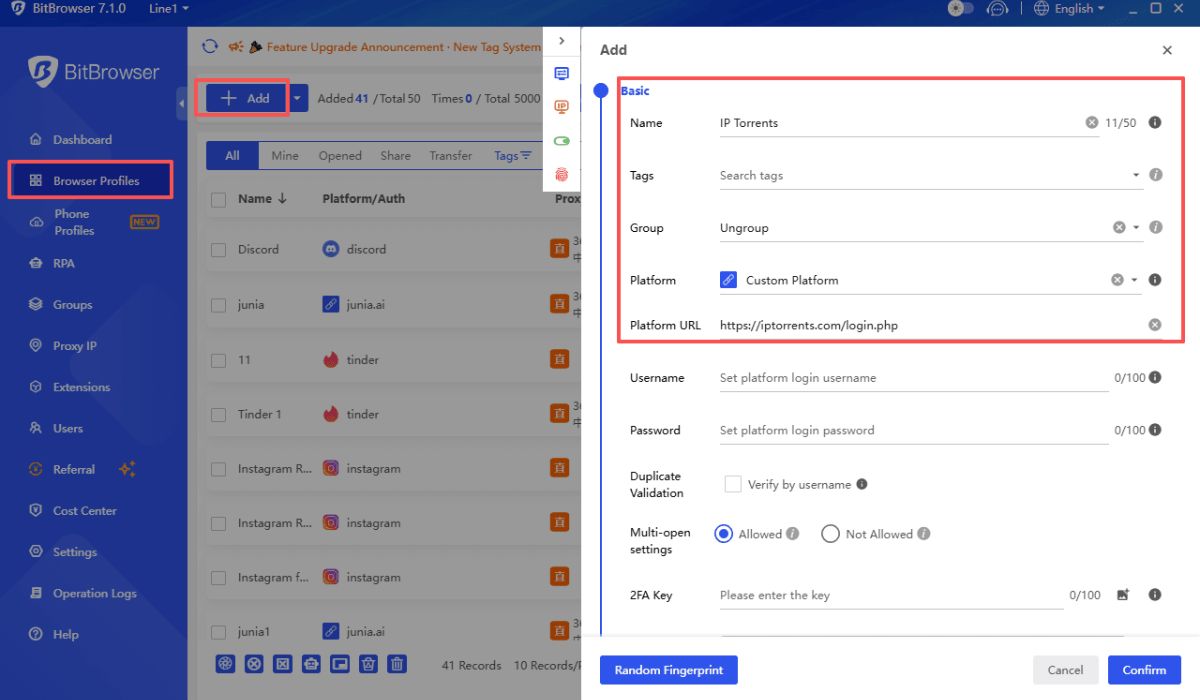Open the Groups sidebar section
Screen dimensions: 1200x700
pos(72,305)
